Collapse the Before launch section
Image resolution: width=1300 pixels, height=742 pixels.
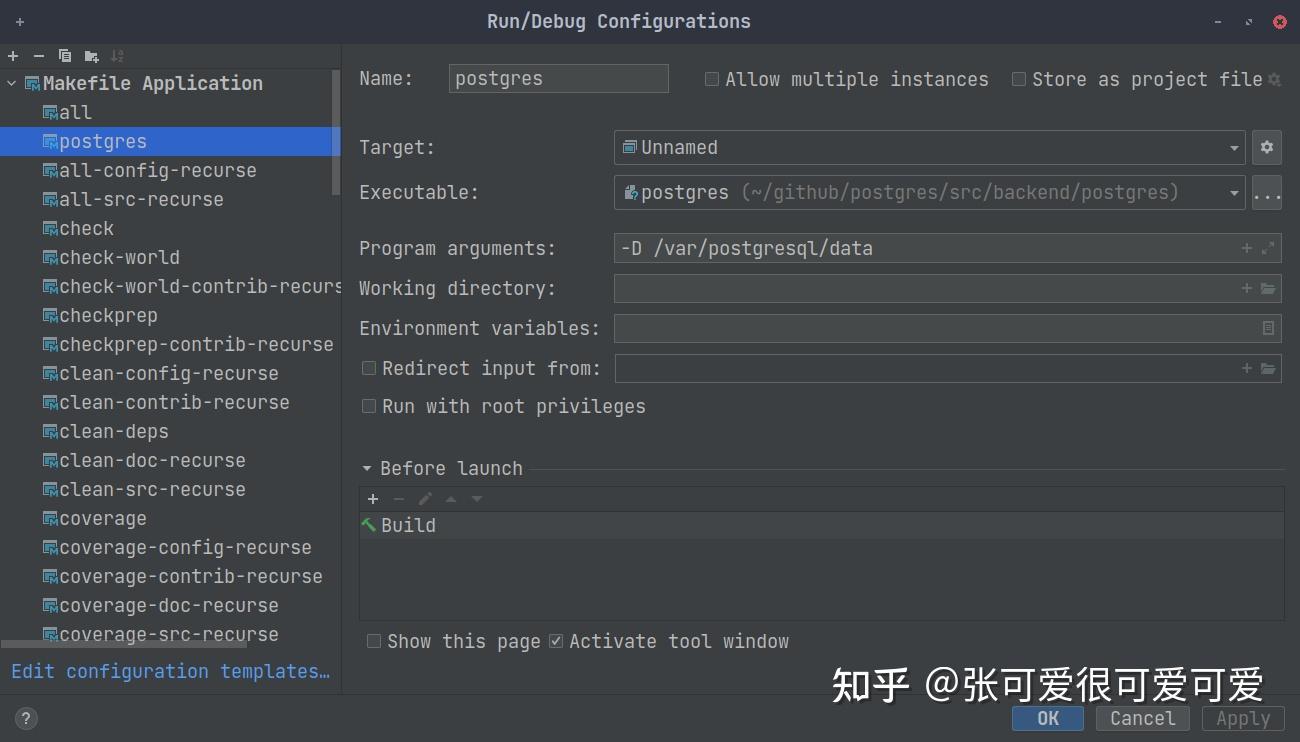366,468
